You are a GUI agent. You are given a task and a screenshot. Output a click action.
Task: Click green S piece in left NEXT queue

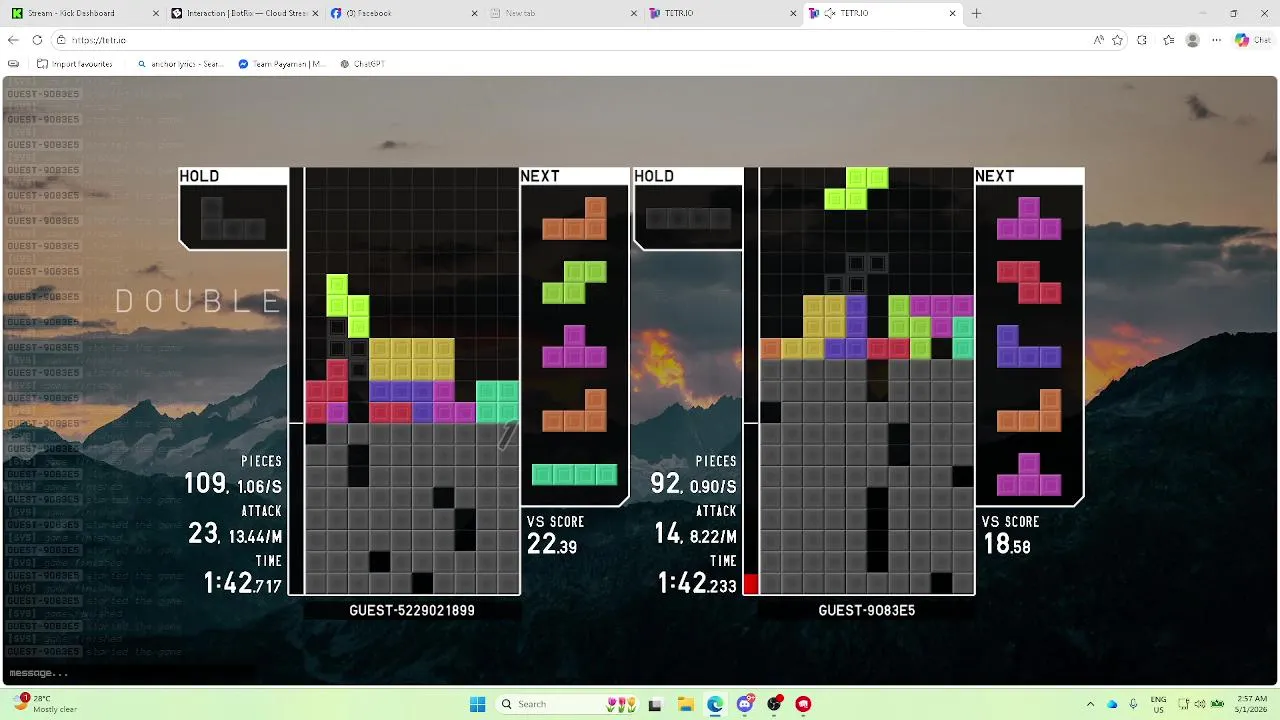click(574, 283)
